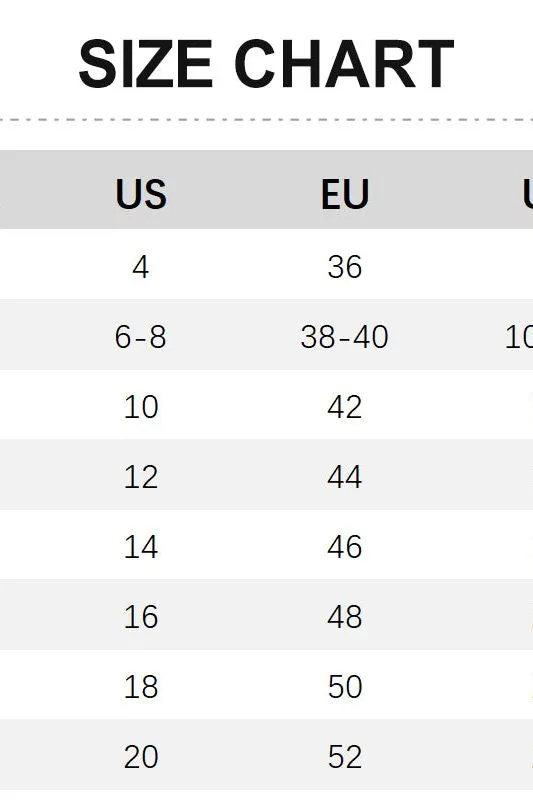This screenshot has height=800, width=533.
Task: Select EU size 44 cell
Action: coord(345,477)
